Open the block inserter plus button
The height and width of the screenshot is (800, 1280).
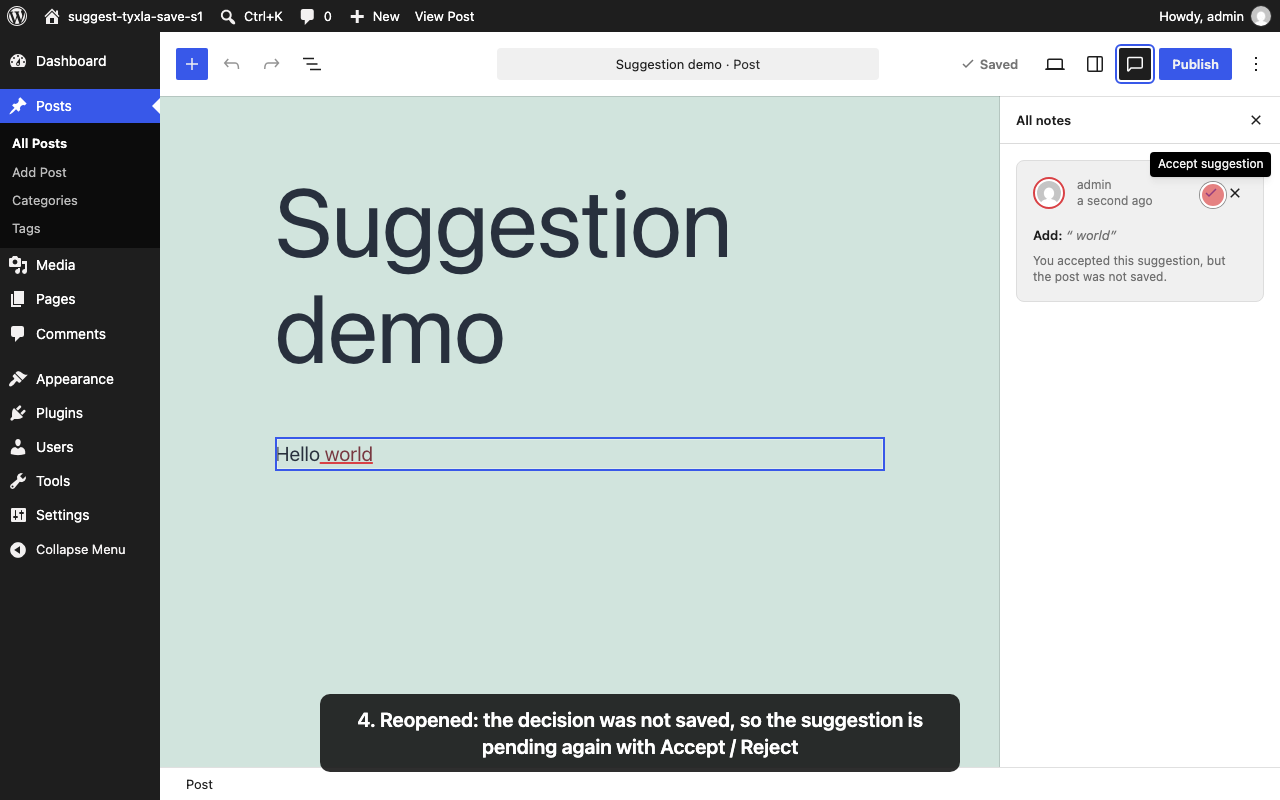click(192, 64)
